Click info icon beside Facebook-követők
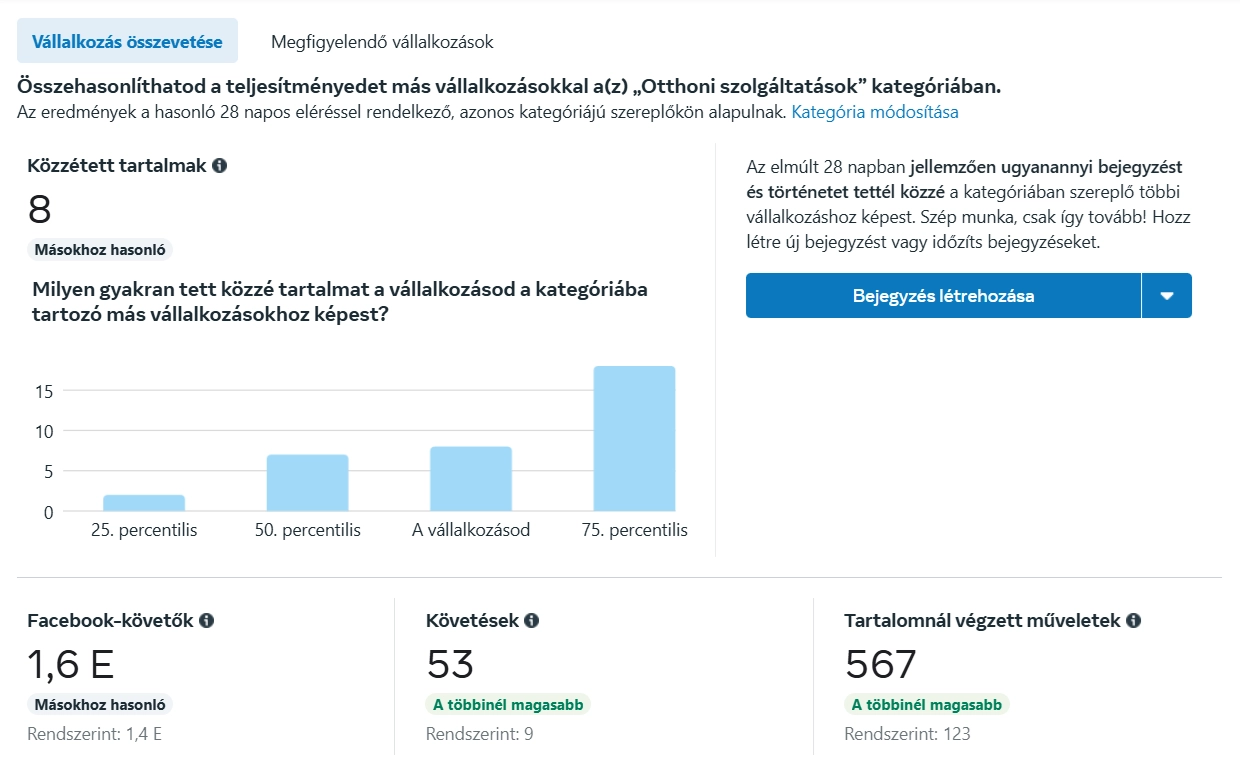The height and width of the screenshot is (766, 1240). click(x=207, y=621)
